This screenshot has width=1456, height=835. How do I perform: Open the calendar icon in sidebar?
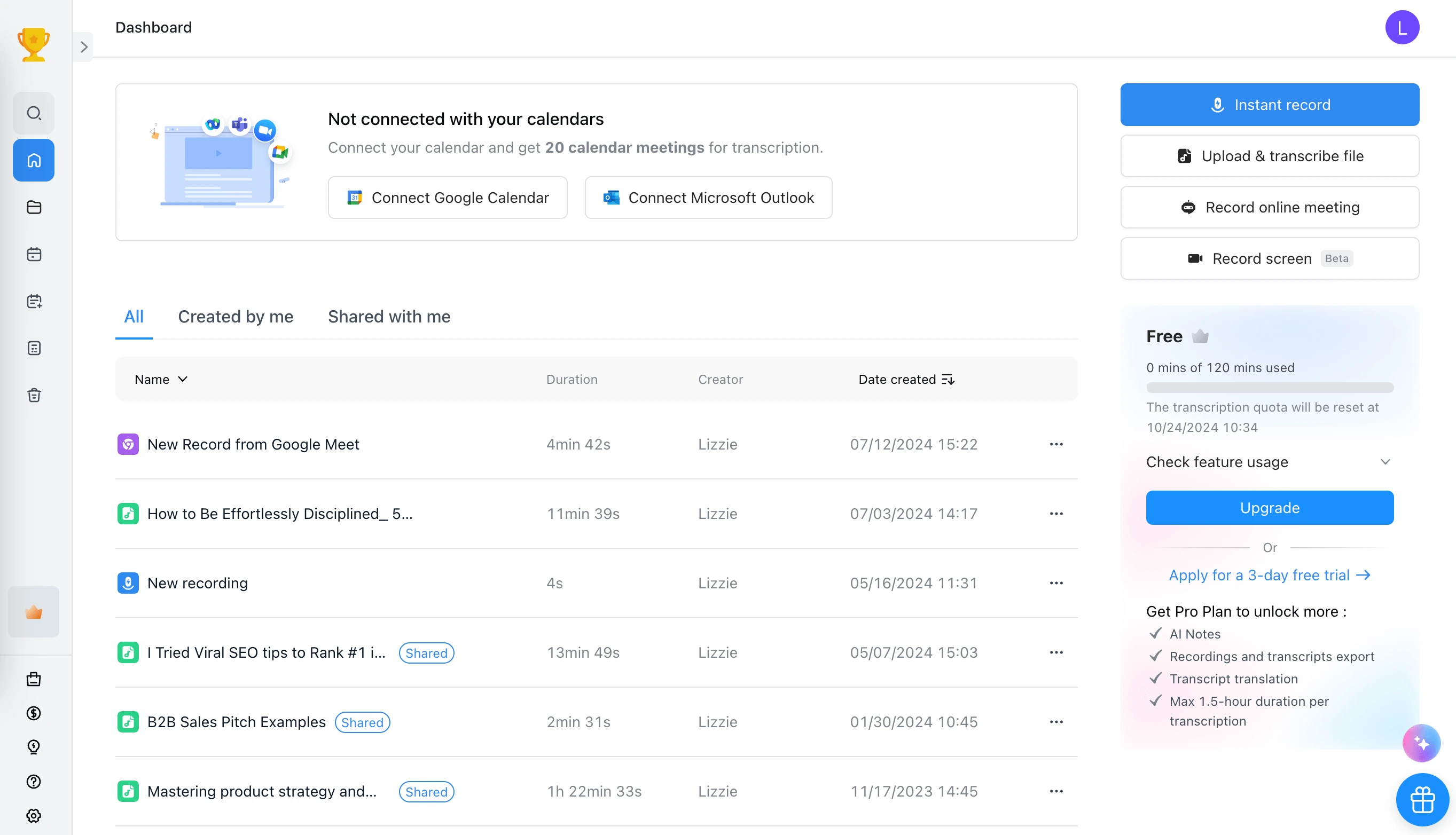[34, 254]
